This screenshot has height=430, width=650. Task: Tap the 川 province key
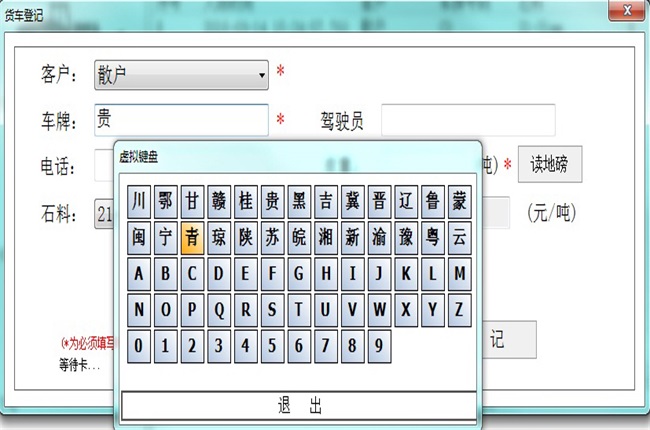[x=139, y=201]
